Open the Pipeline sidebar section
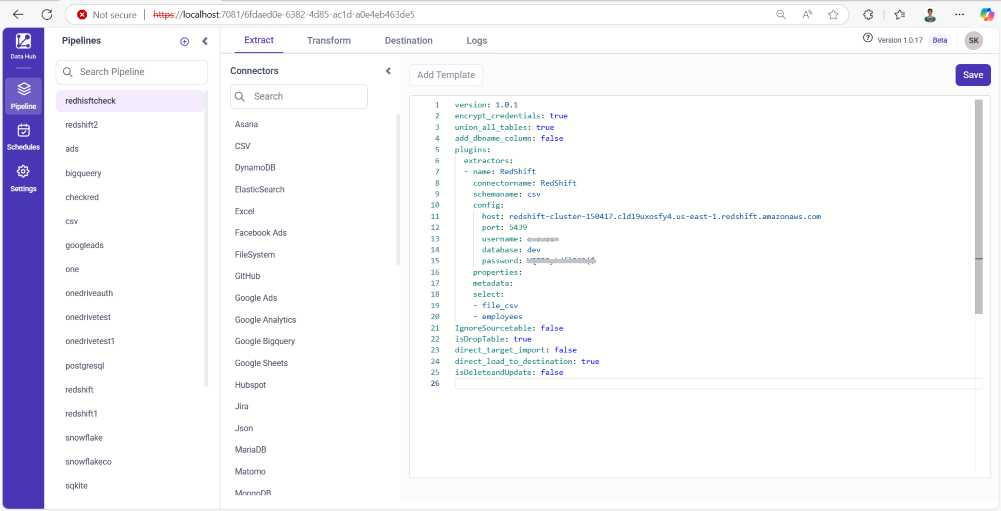The image size is (1001, 511). coord(23,96)
